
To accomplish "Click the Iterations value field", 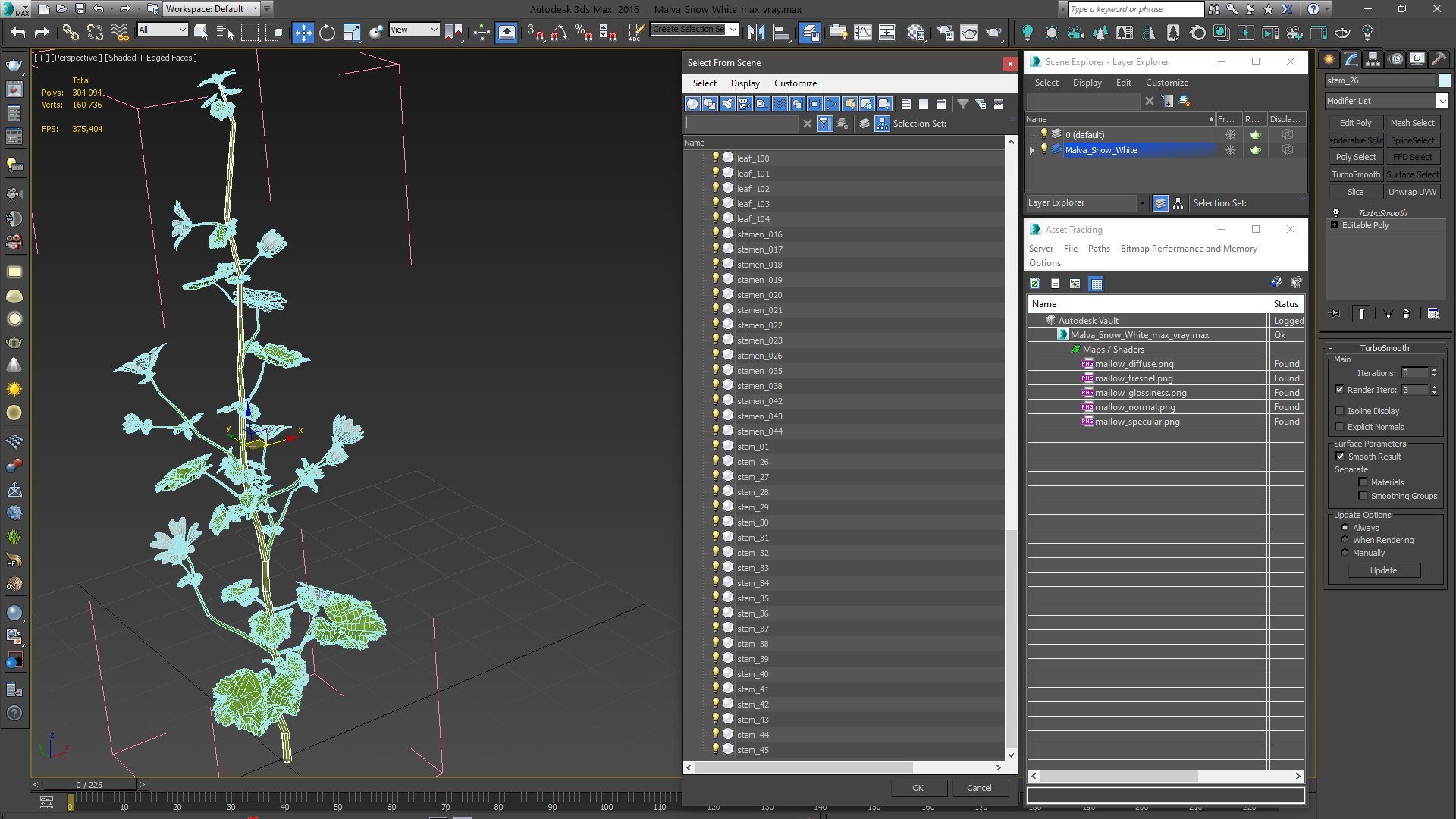I will click(1414, 373).
